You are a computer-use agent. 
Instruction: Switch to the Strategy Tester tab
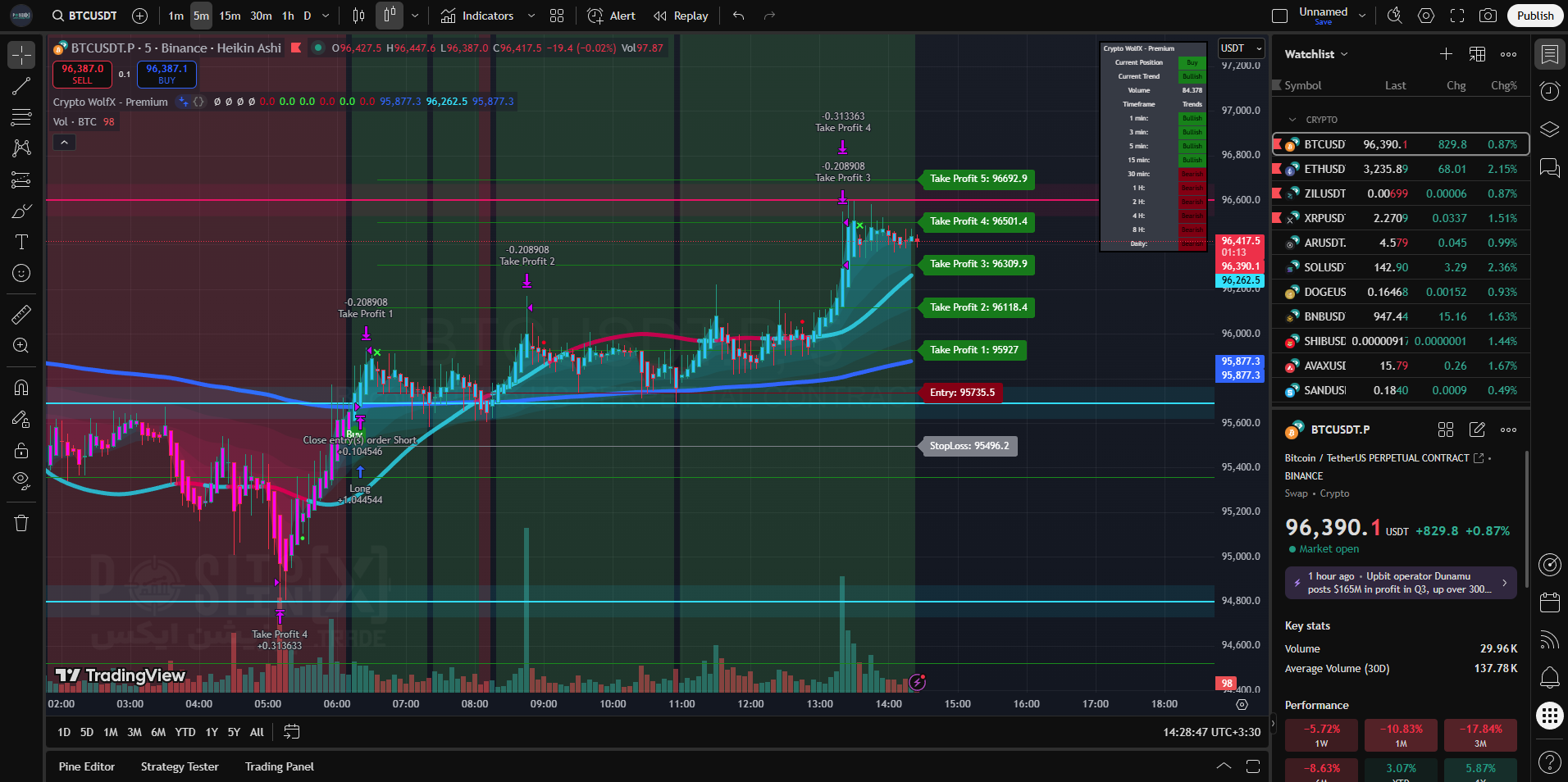point(180,766)
